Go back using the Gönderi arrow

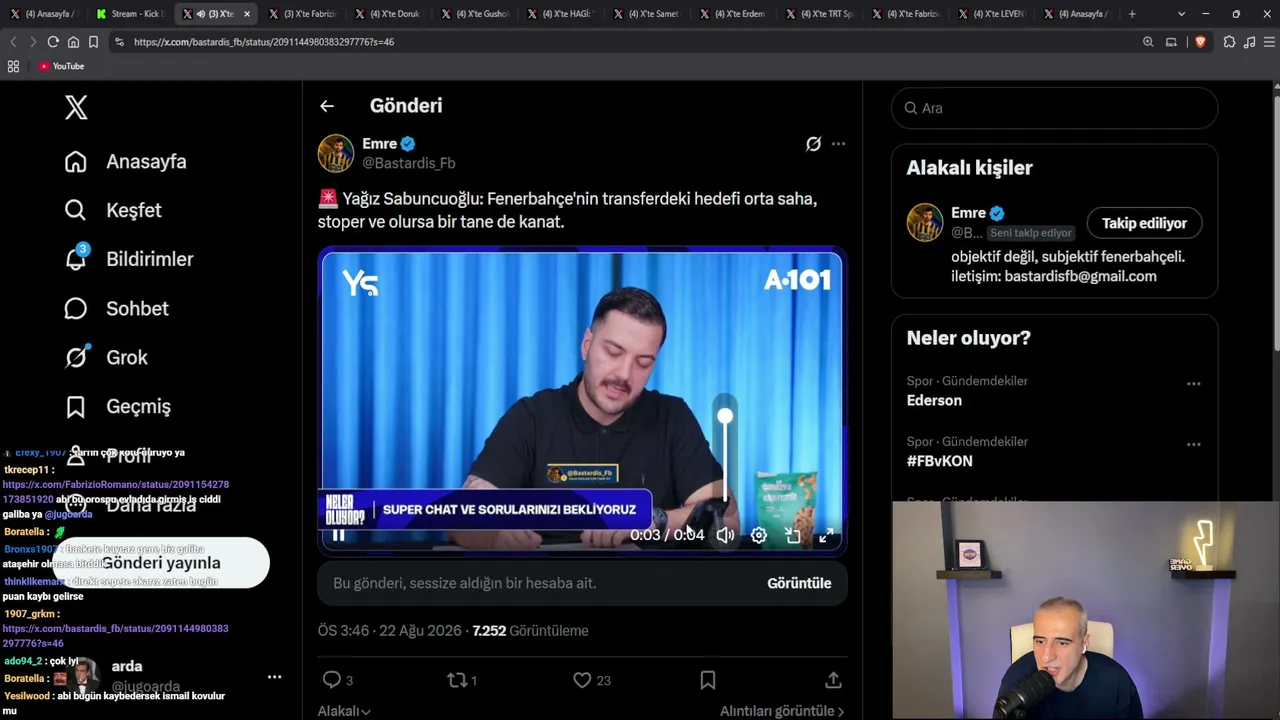click(327, 106)
